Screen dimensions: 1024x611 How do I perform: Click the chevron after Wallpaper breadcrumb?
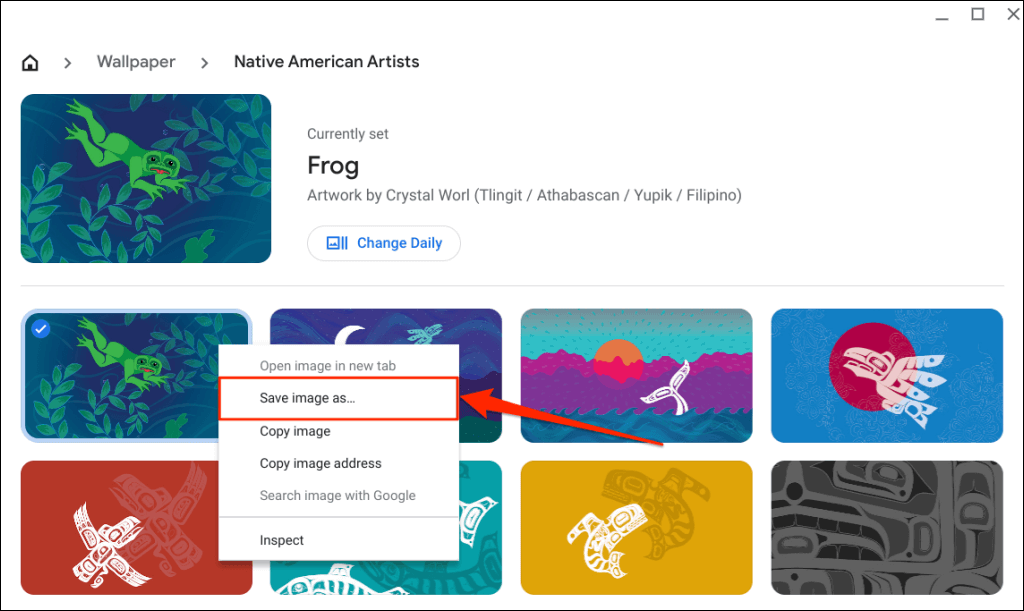pos(205,63)
